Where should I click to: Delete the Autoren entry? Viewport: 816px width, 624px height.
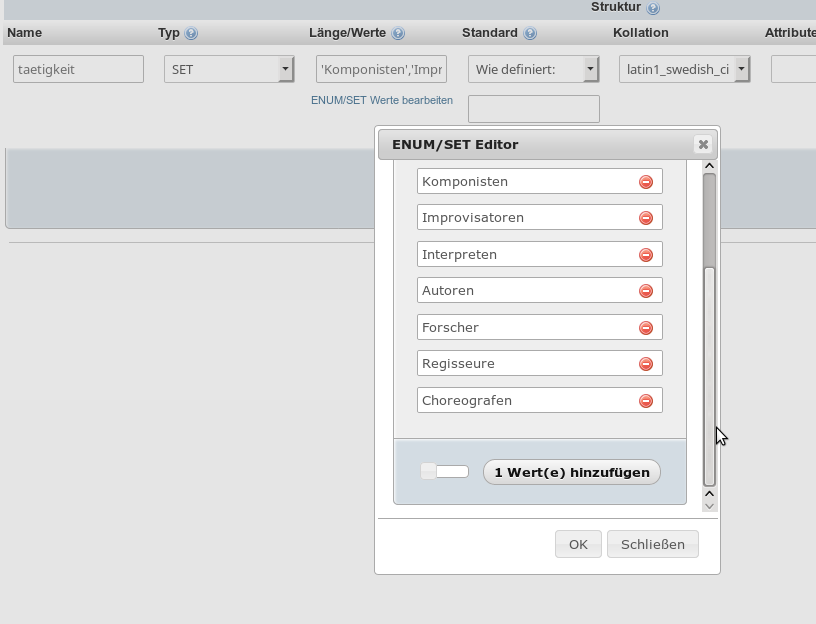click(646, 291)
